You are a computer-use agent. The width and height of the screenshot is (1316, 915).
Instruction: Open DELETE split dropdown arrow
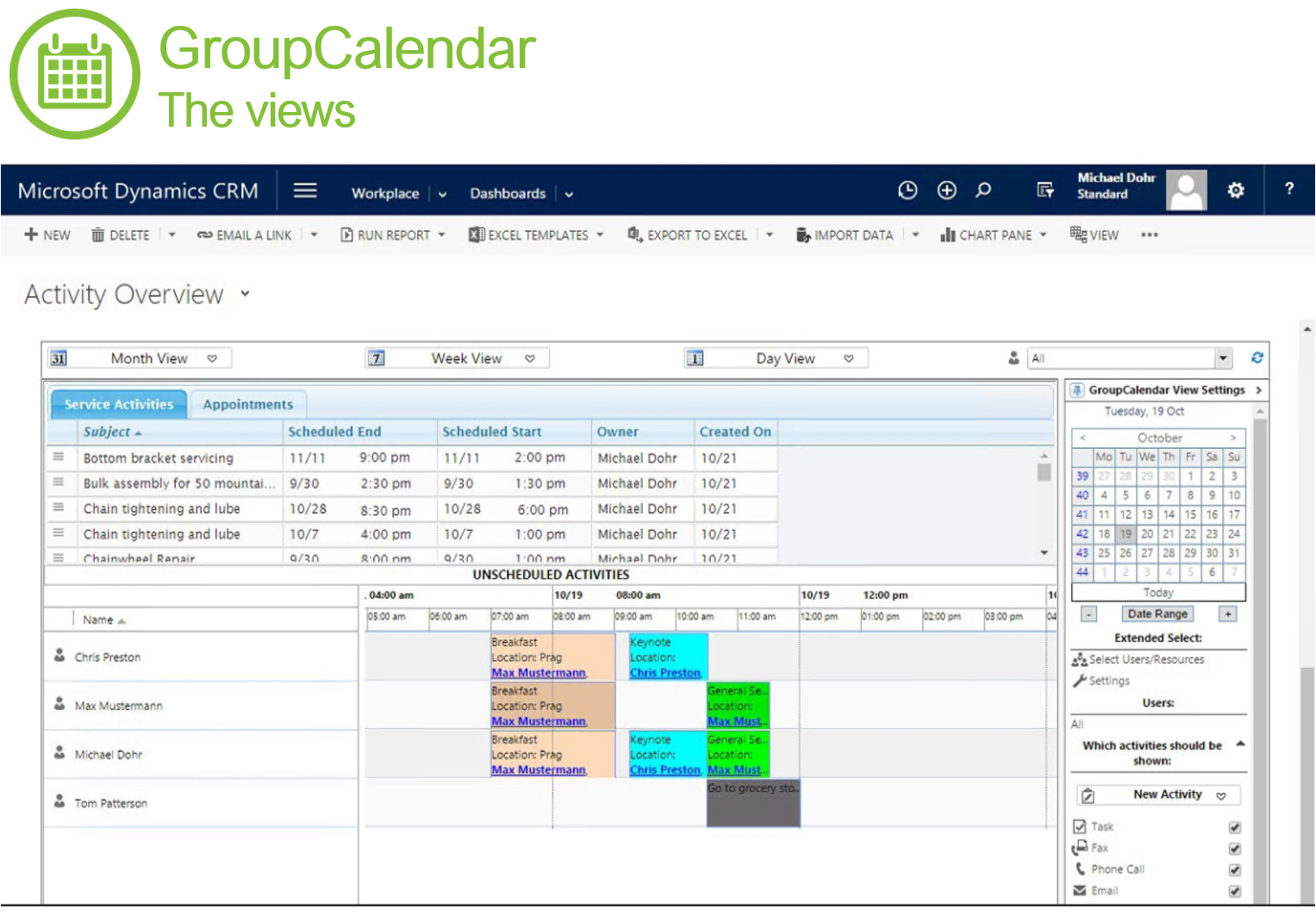coord(172,234)
